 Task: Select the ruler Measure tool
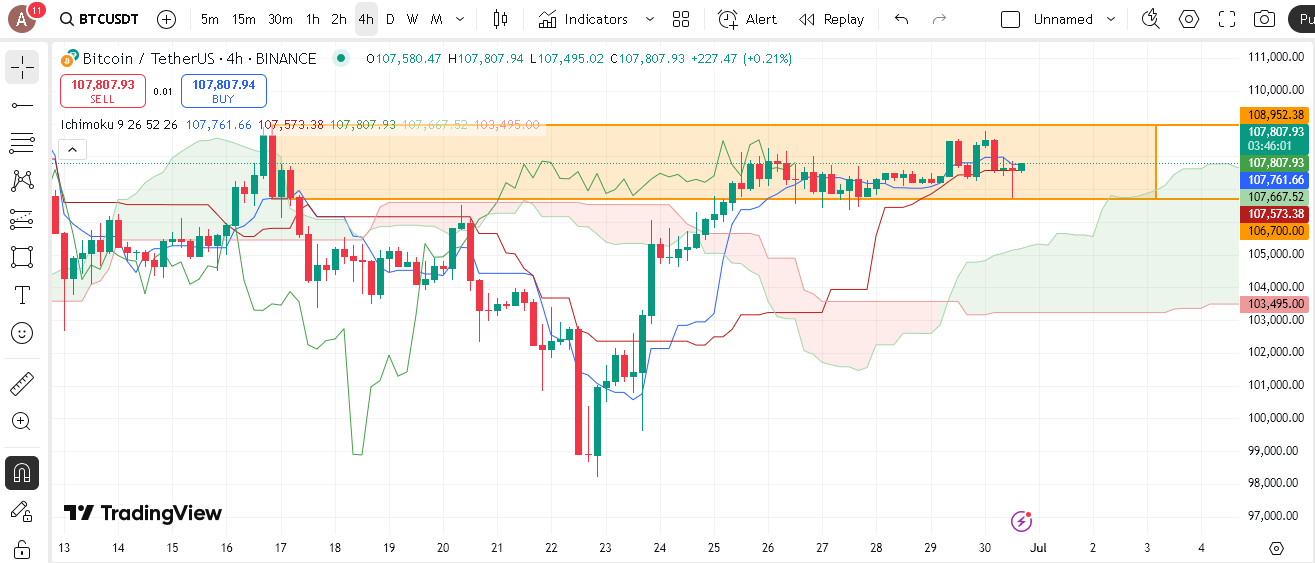pos(22,384)
